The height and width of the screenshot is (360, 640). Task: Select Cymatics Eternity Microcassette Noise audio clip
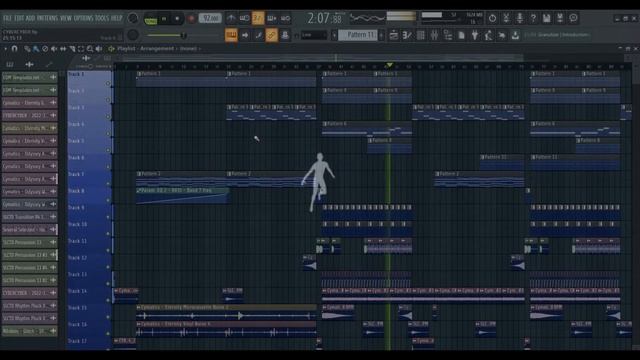pos(227,313)
